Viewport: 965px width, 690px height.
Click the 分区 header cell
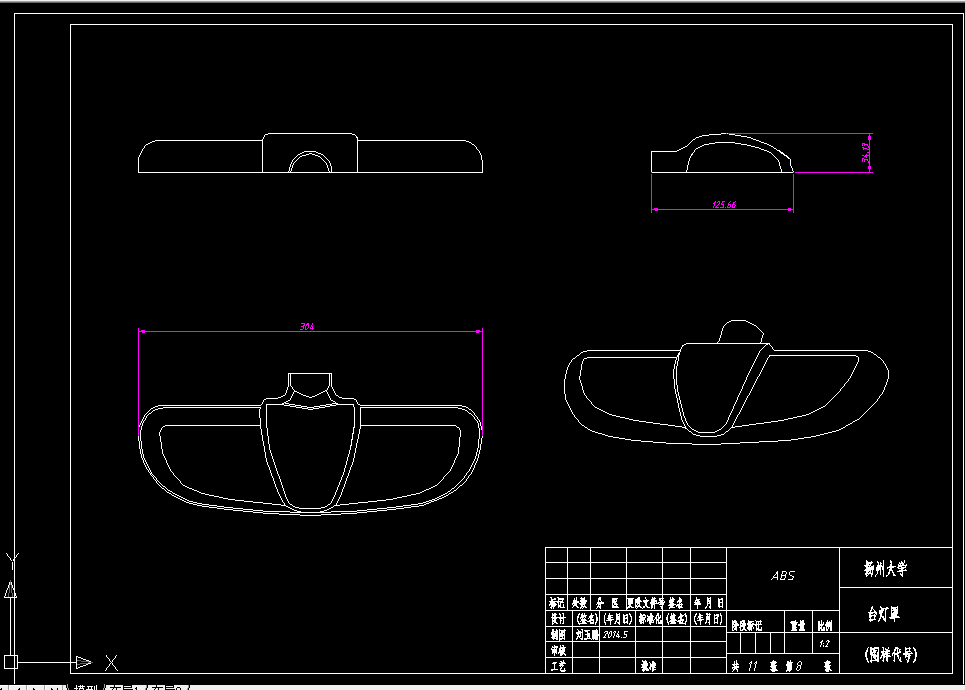tap(608, 603)
